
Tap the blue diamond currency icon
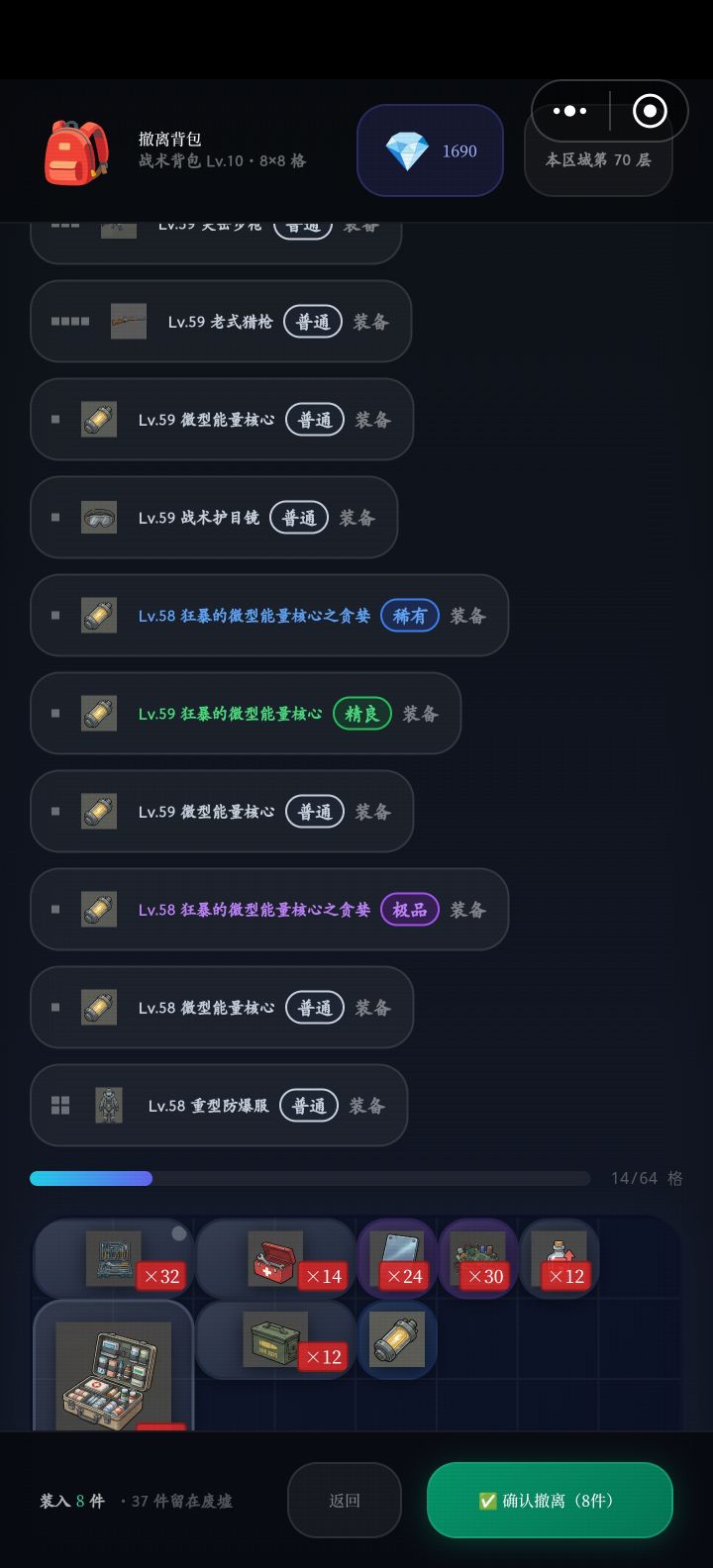(407, 151)
